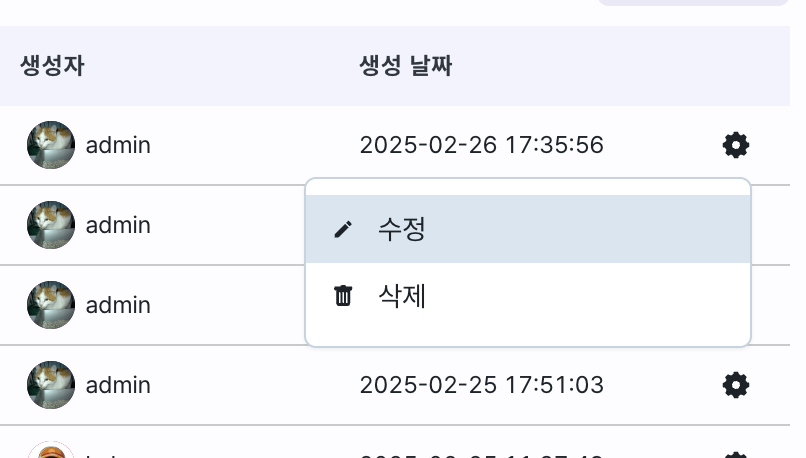Image resolution: width=806 pixels, height=458 pixels.
Task: Select the 2025-02-25 17:51:03 date cell
Action: point(482,385)
